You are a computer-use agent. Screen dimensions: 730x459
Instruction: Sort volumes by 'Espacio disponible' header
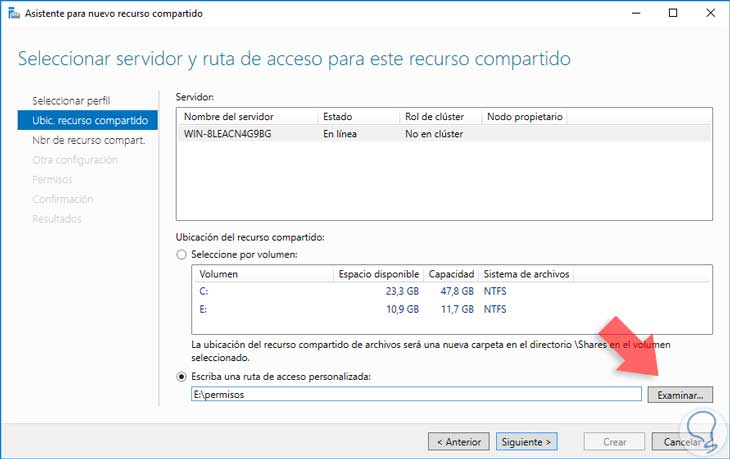[x=379, y=274]
